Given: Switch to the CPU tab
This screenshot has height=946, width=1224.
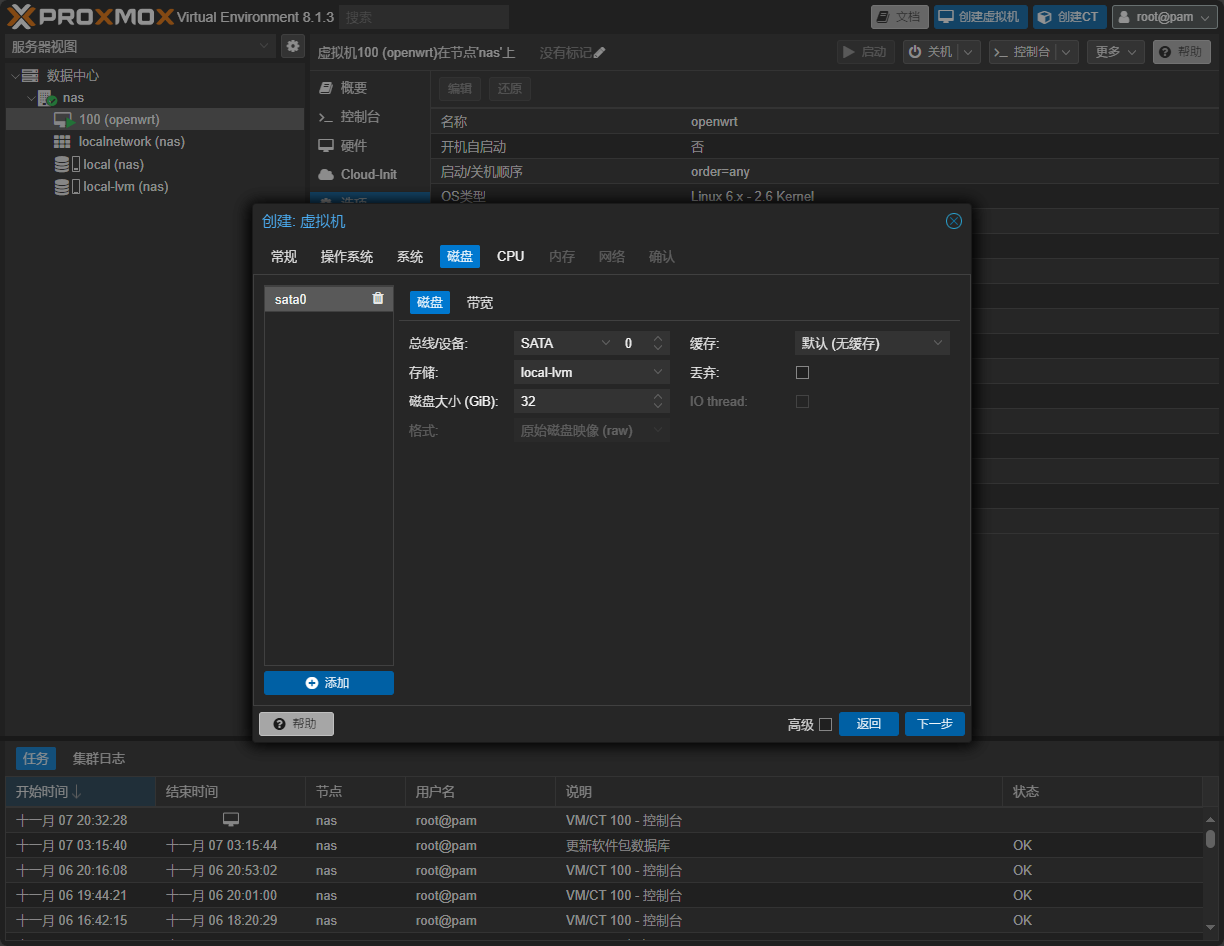Looking at the screenshot, I should coord(510,256).
